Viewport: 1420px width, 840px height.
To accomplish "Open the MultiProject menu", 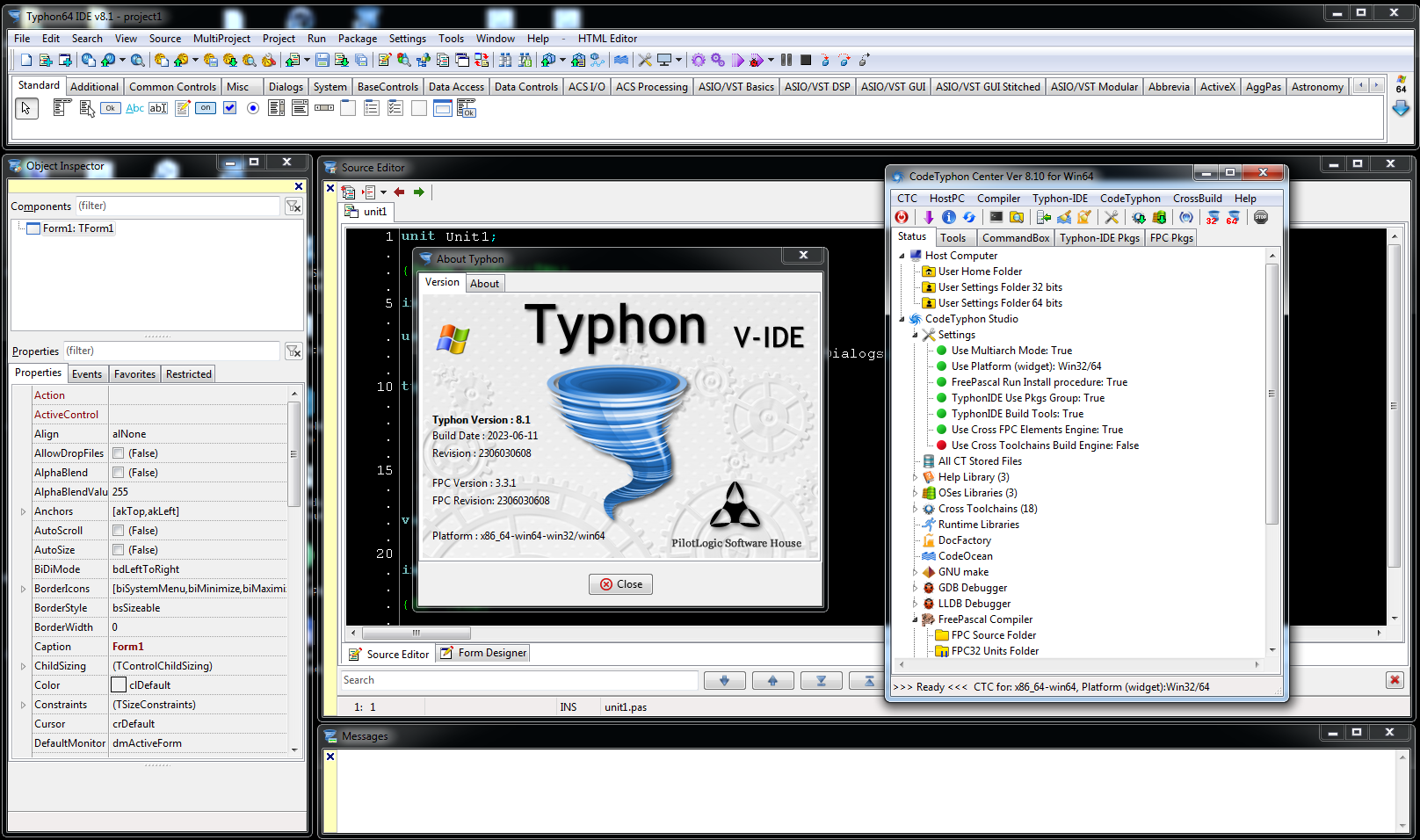I will click(x=221, y=39).
